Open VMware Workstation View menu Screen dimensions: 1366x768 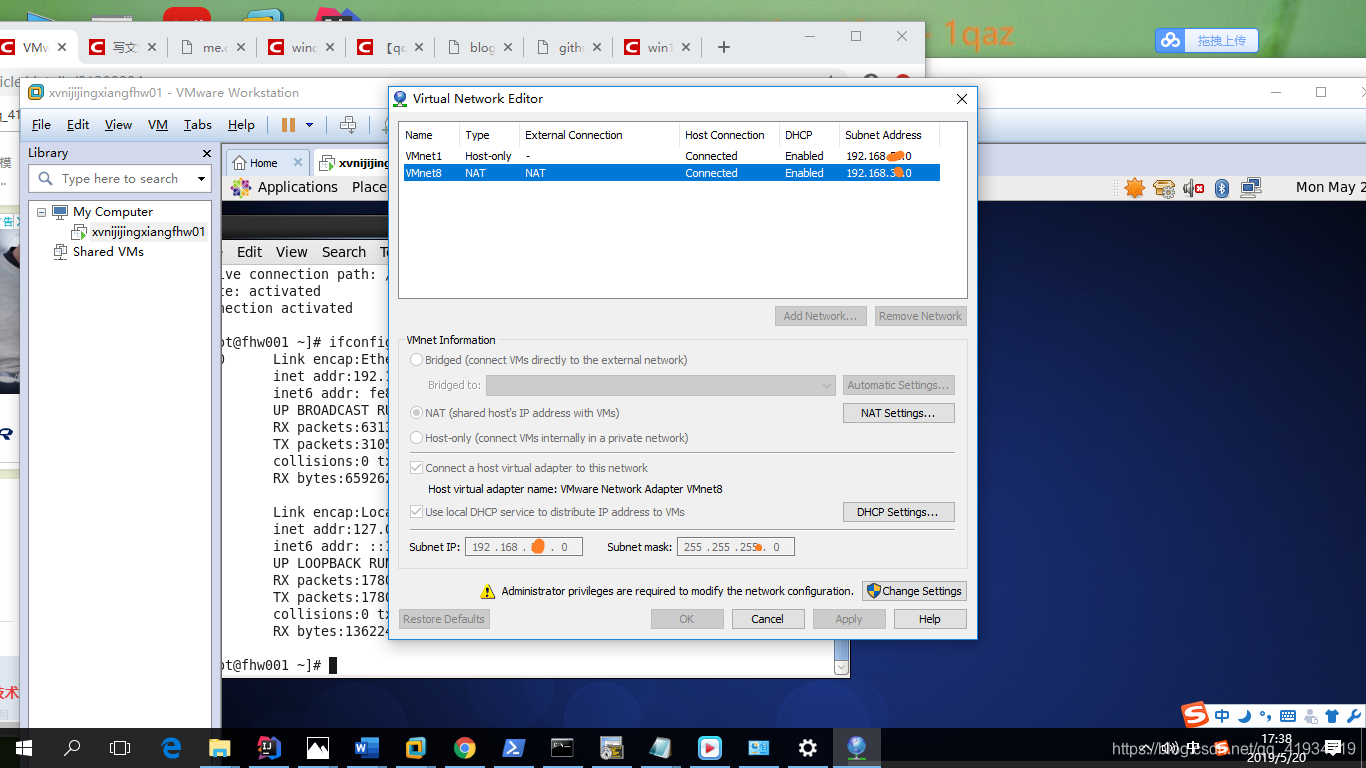(x=118, y=125)
